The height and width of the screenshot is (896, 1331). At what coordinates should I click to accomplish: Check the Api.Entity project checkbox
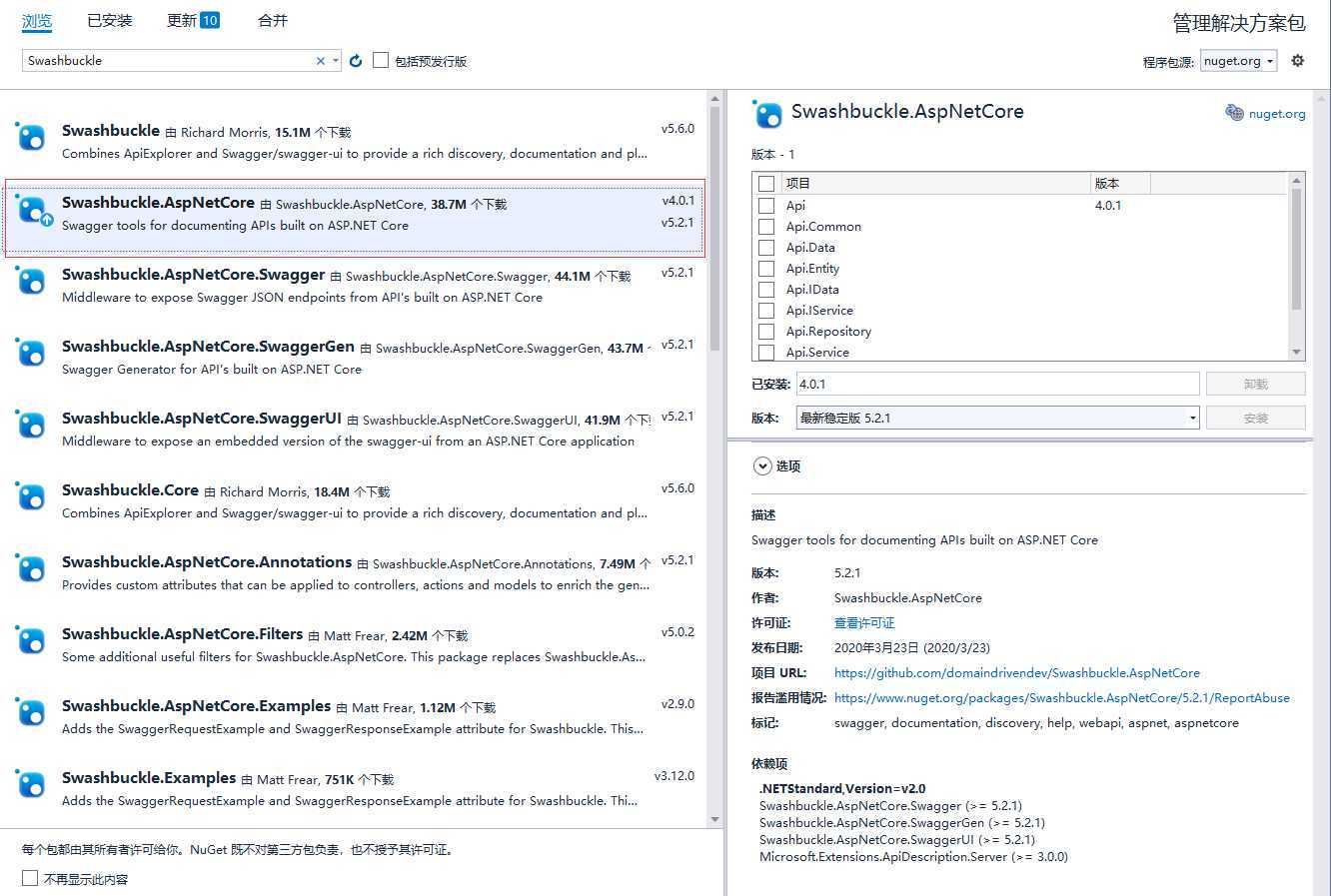(x=766, y=268)
